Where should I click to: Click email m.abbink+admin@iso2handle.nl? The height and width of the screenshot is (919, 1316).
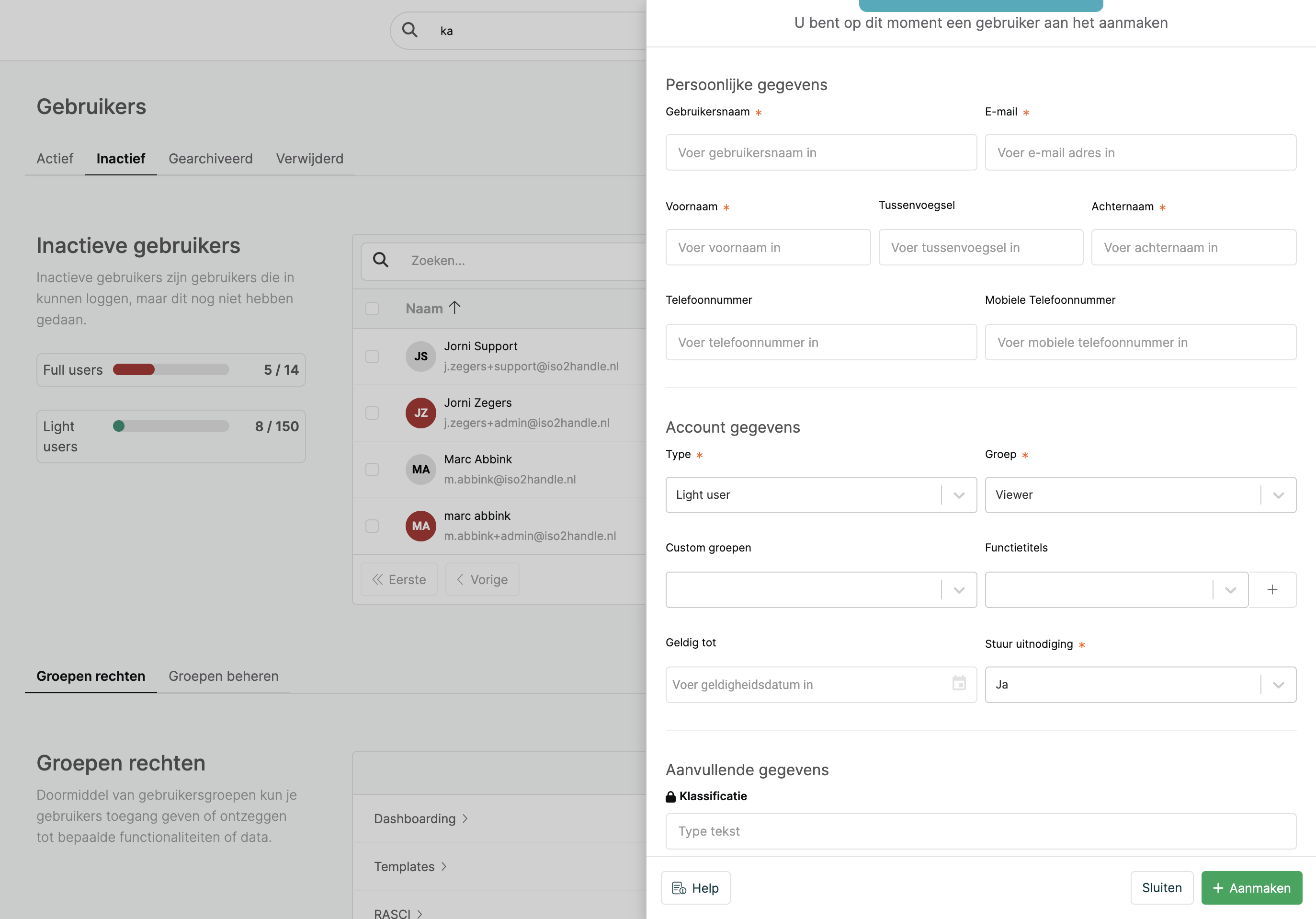[x=530, y=536]
